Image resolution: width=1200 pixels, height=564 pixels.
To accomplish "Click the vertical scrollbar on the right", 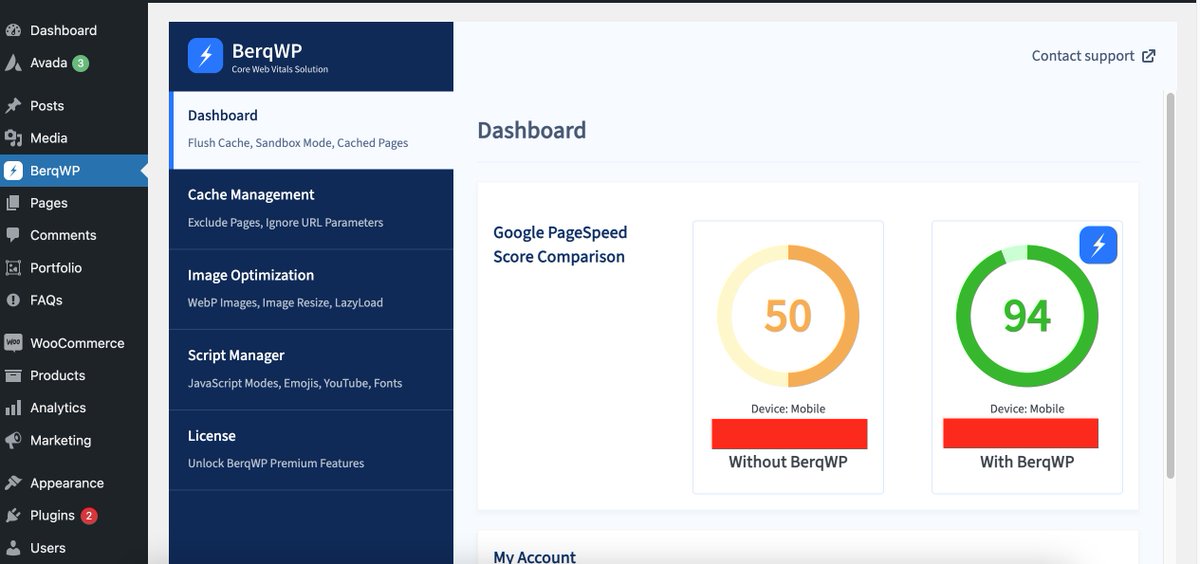I will point(1170,285).
